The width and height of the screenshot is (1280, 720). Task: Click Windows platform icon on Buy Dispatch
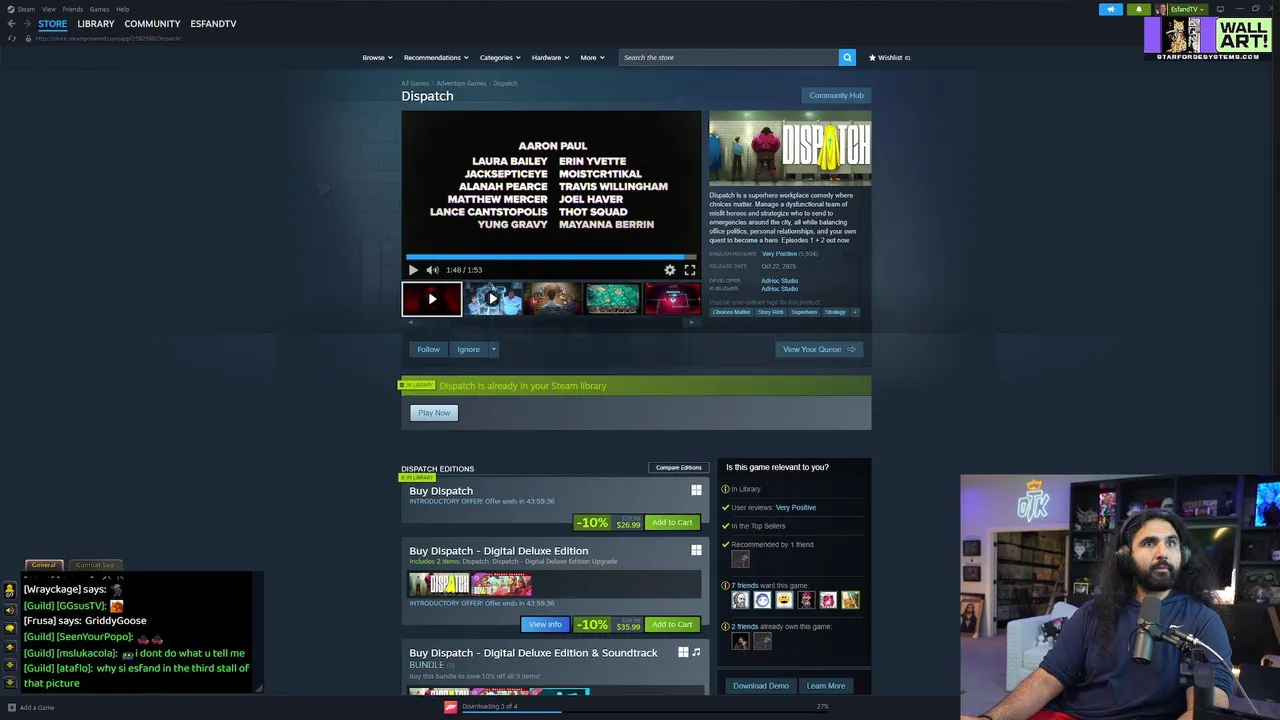coord(696,490)
